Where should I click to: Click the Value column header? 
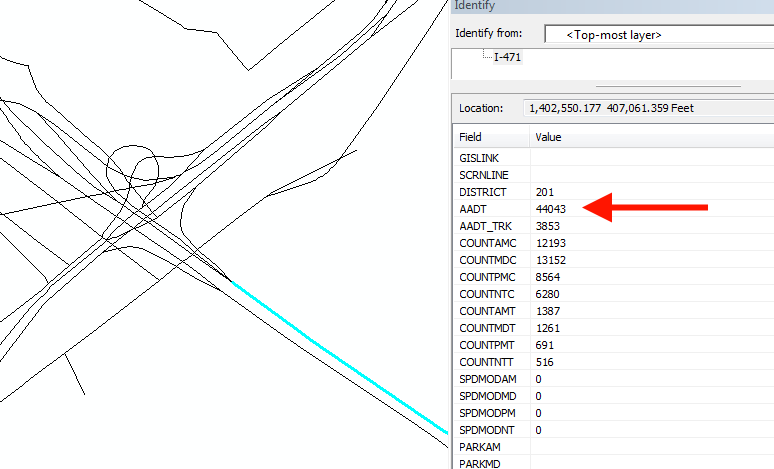pos(548,137)
